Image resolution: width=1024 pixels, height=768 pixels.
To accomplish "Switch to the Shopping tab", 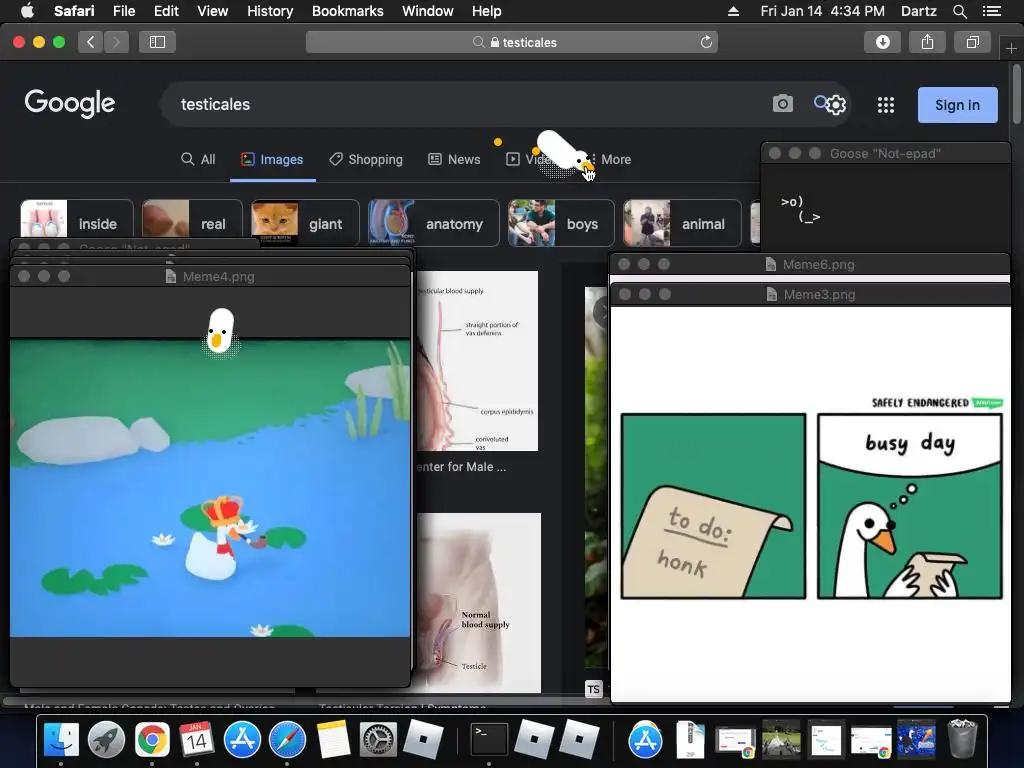I will (366, 159).
